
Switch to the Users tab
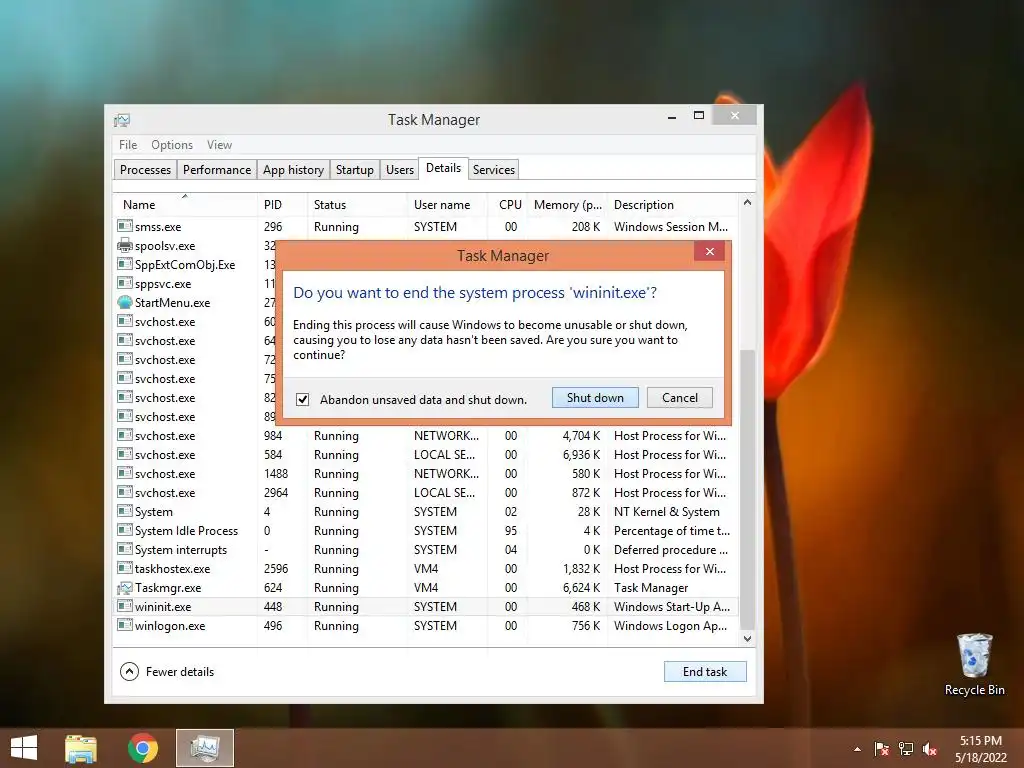tap(400, 170)
